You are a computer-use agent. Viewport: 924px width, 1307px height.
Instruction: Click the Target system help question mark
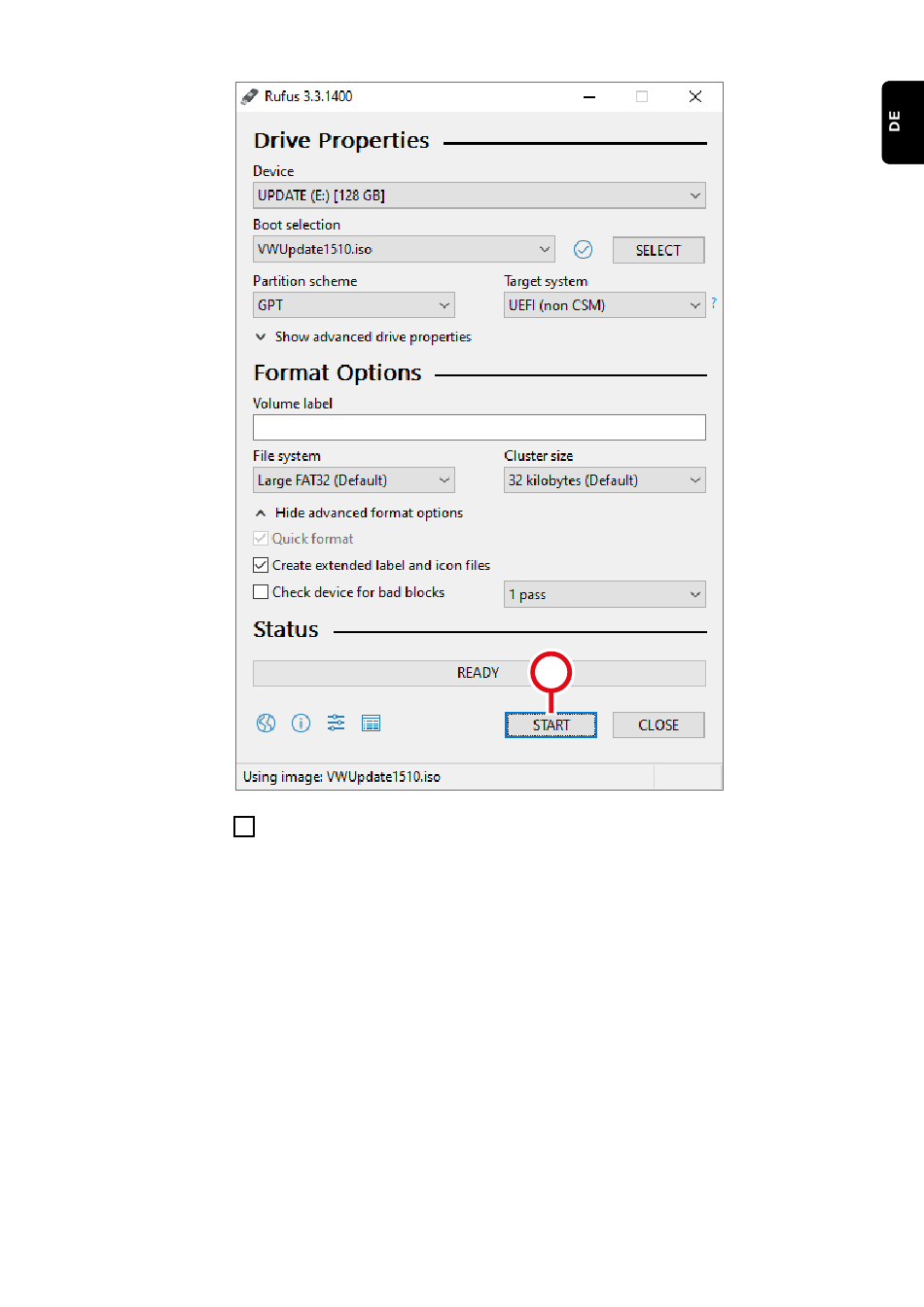click(x=714, y=303)
